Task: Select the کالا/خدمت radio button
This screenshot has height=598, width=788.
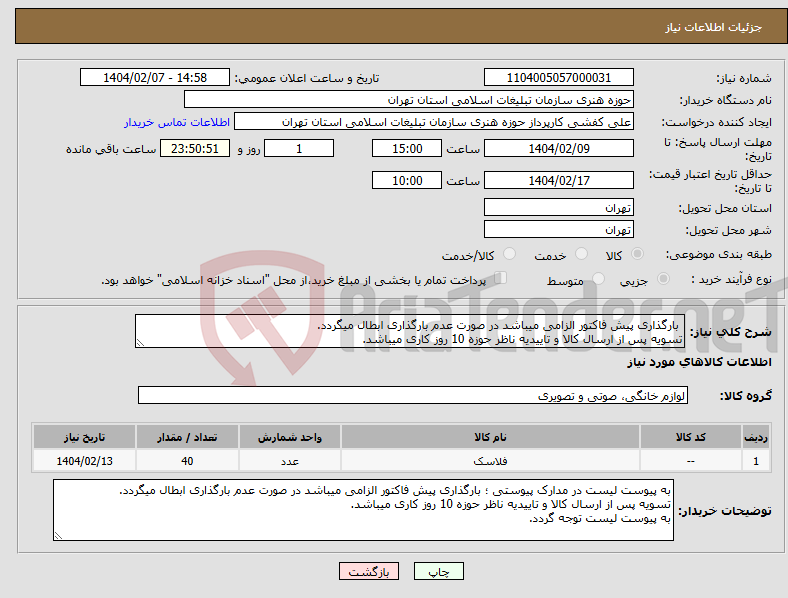Action: click(510, 254)
